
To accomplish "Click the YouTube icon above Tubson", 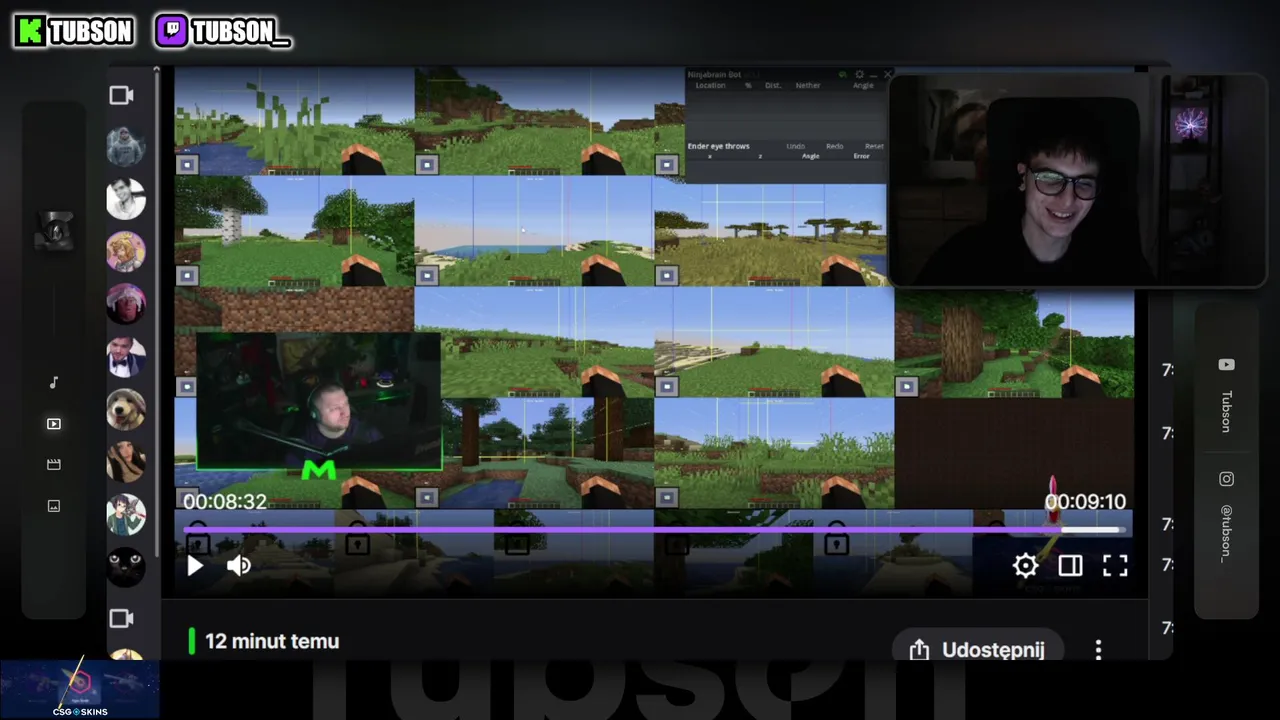I will coord(1226,365).
